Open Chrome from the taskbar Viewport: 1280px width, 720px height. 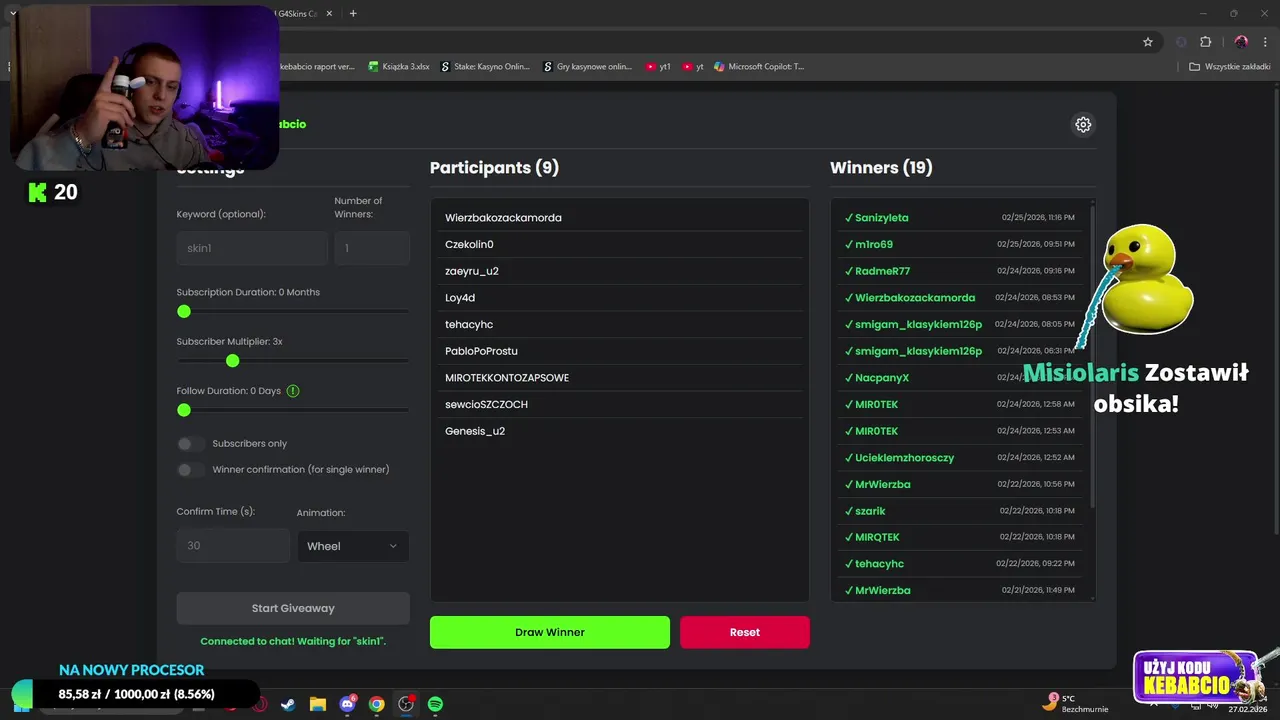click(x=376, y=704)
